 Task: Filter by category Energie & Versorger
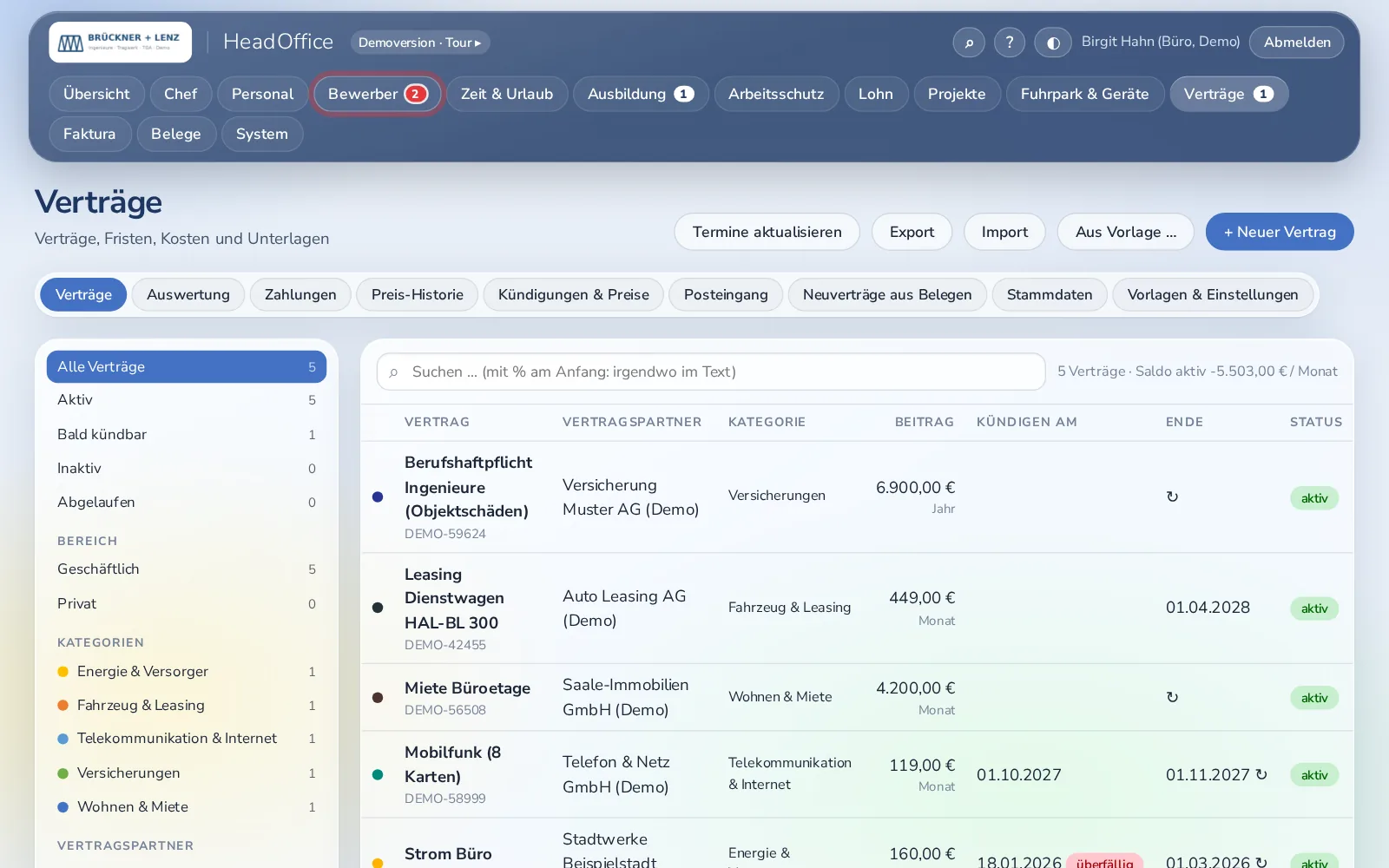pos(187,672)
